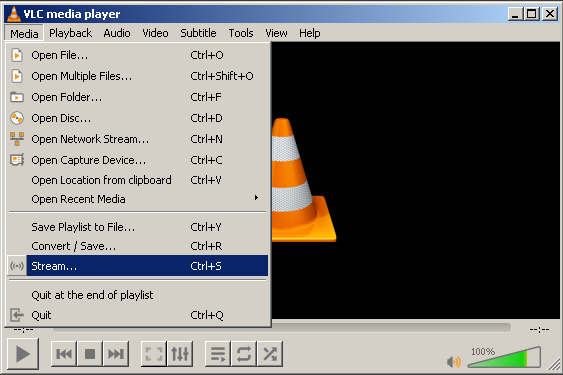Click the VLC cone title bar icon

14,14
